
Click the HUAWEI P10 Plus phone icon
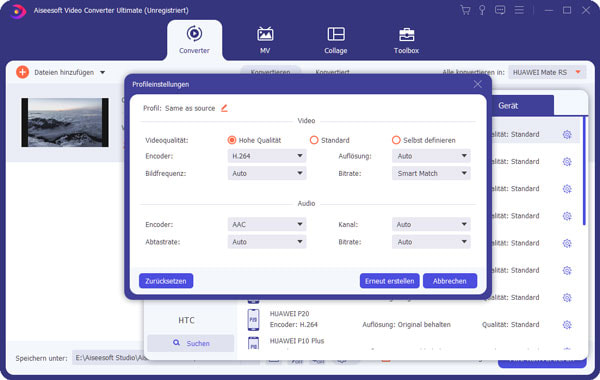253,343
